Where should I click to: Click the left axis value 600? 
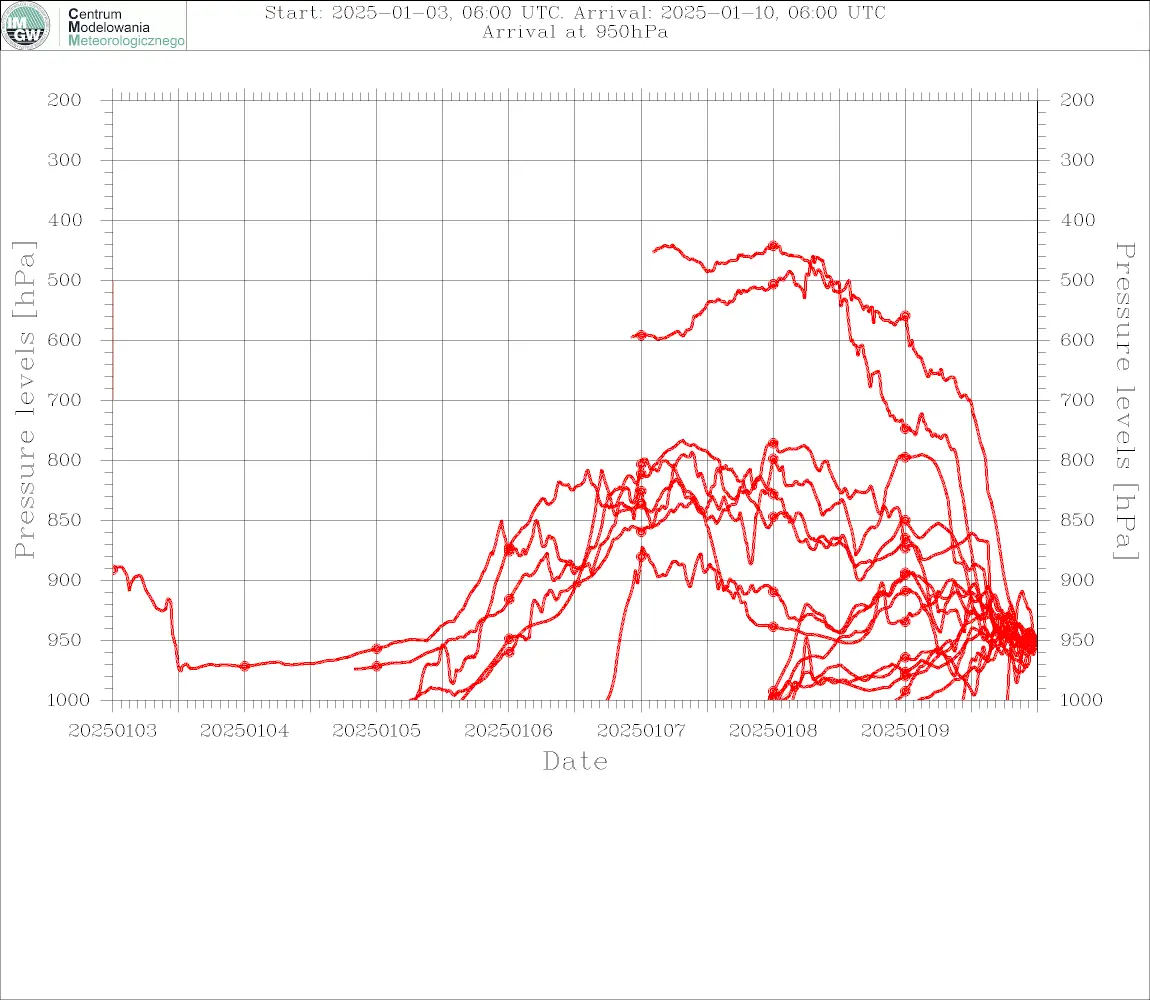65,340
